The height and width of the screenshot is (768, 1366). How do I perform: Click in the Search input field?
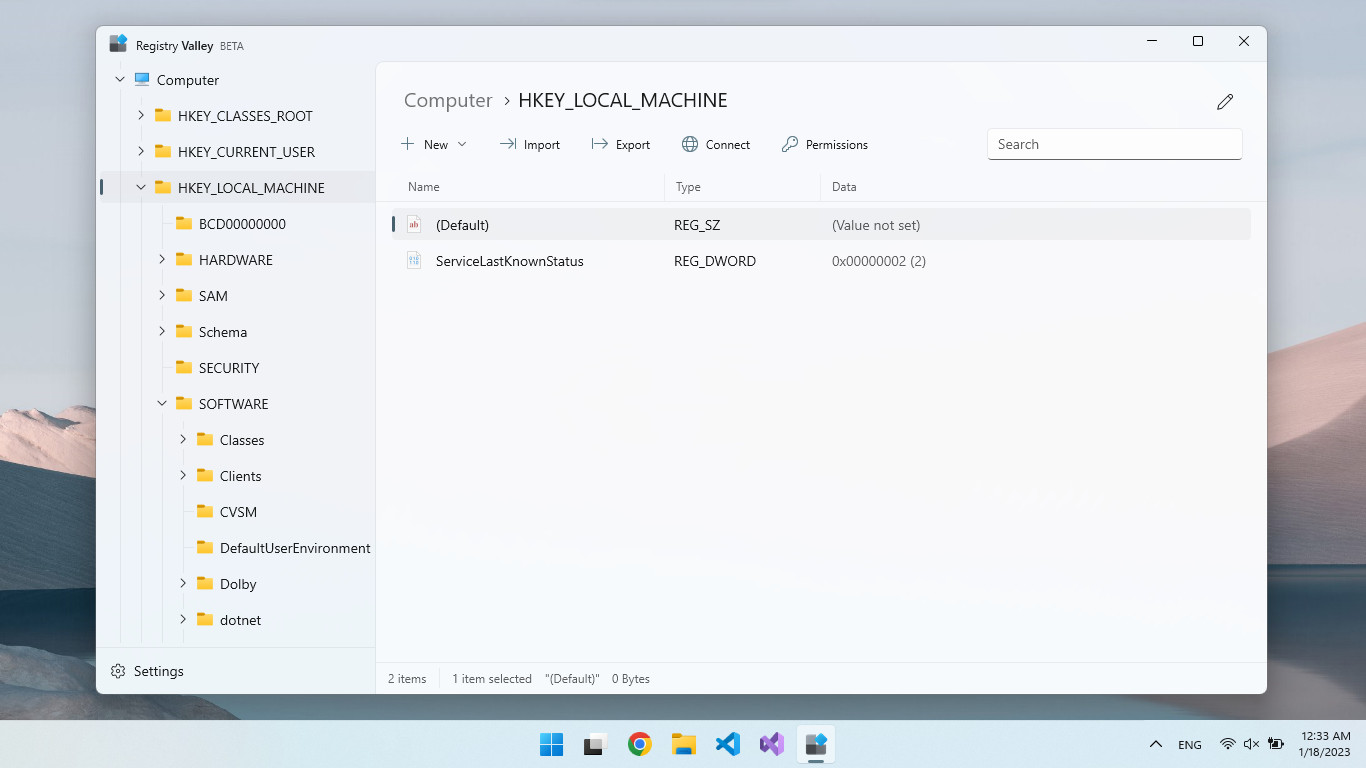1114,144
